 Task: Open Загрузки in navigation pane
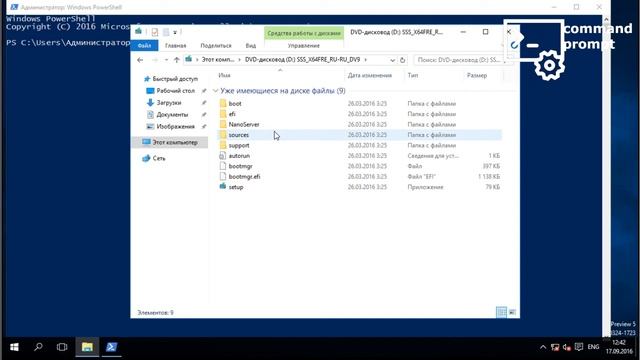(x=164, y=103)
